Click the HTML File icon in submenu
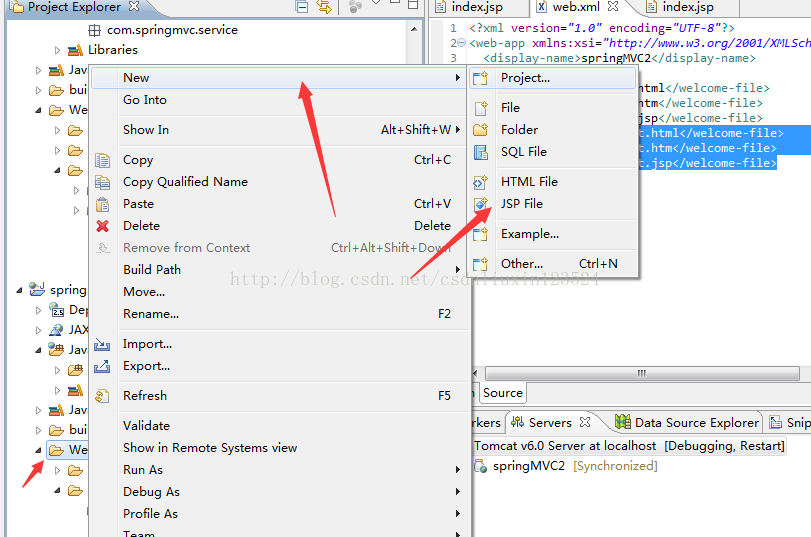Viewport: 811px width, 537px height. tap(480, 182)
